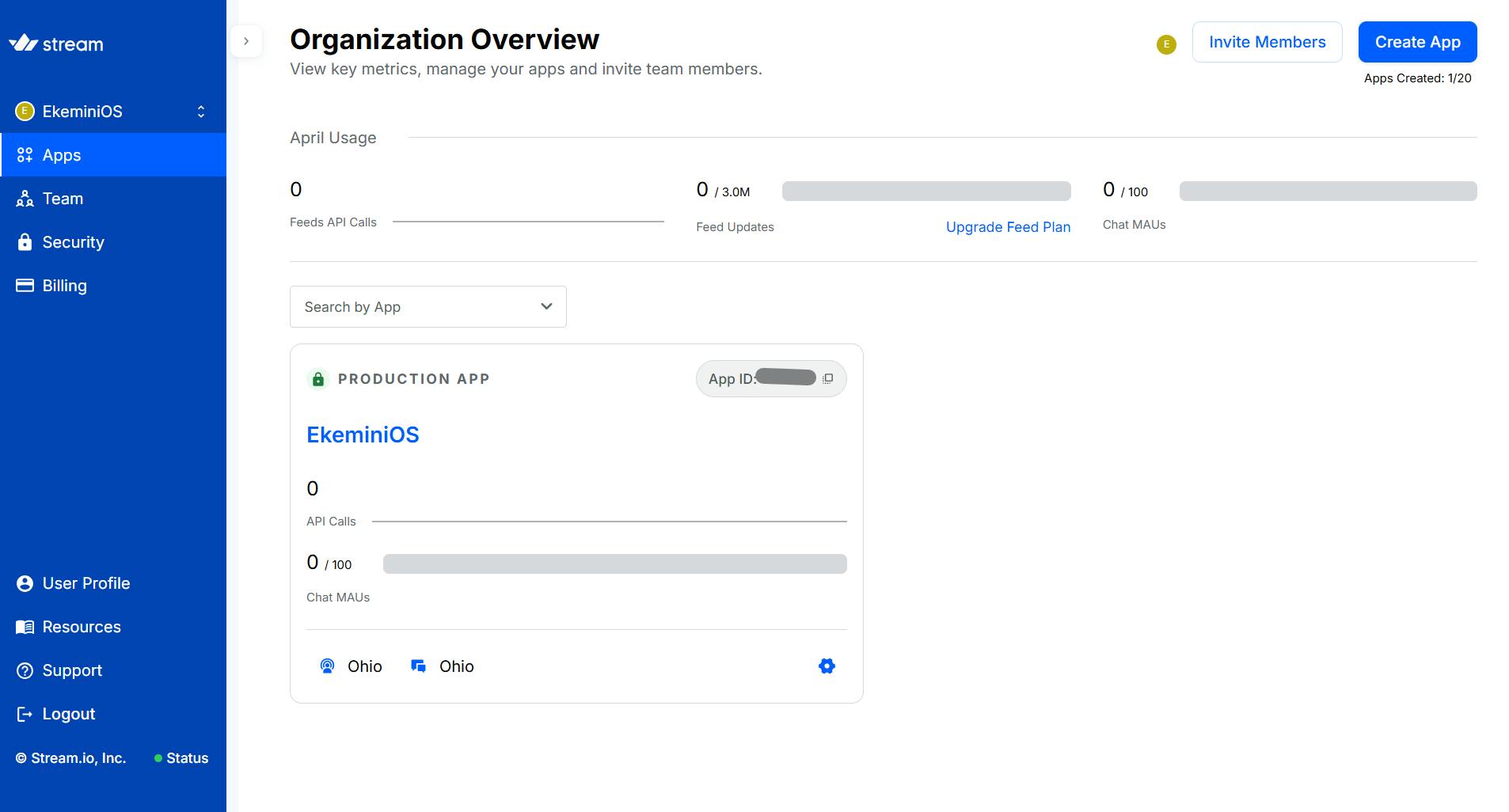Navigate to the Billing page
The image size is (1509, 812).
64,286
